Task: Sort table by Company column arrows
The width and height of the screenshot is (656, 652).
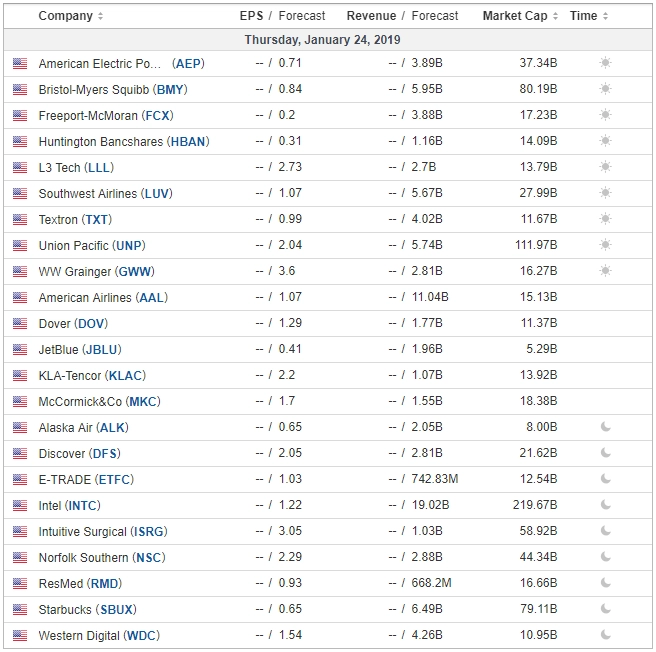Action: [x=100, y=16]
